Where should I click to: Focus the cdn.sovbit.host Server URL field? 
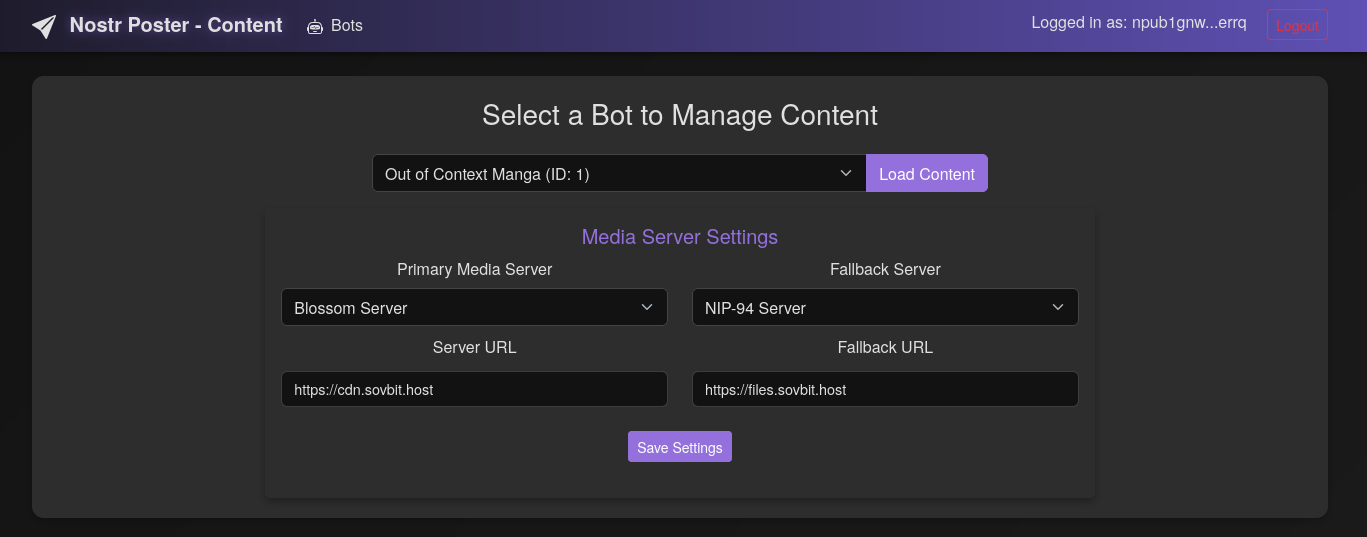click(474, 389)
